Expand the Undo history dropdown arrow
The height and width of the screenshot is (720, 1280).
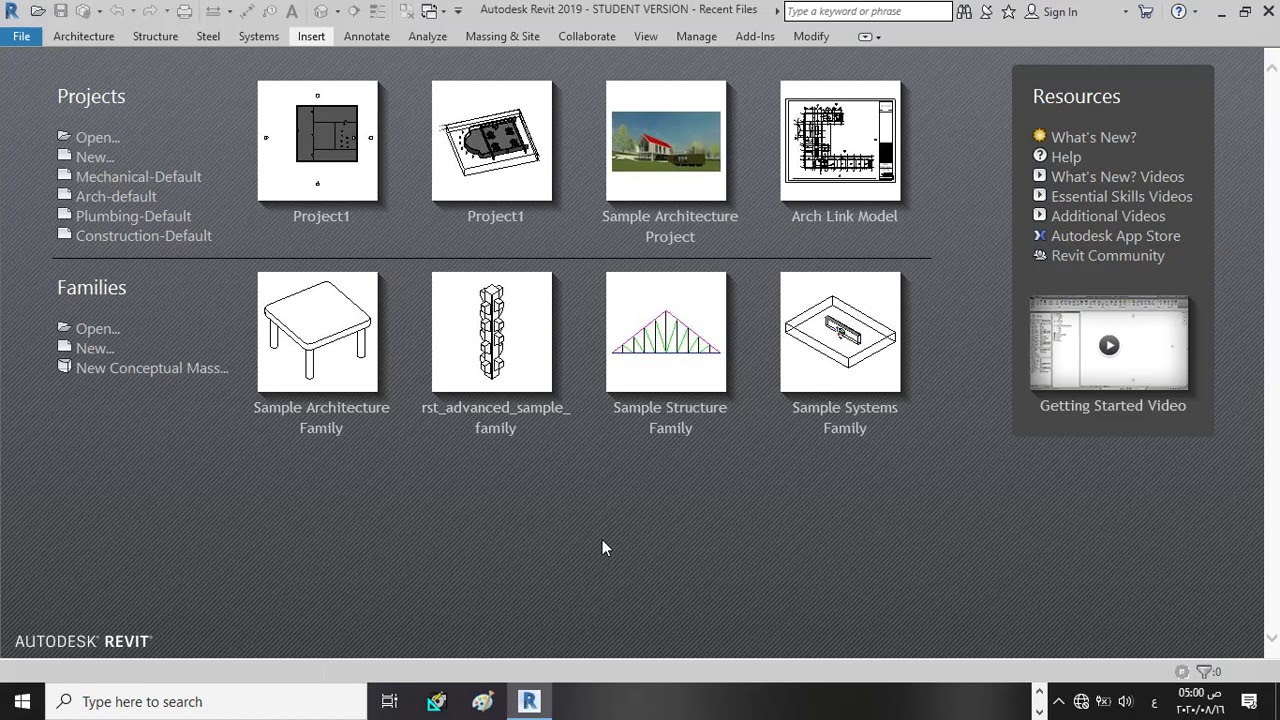(x=132, y=12)
